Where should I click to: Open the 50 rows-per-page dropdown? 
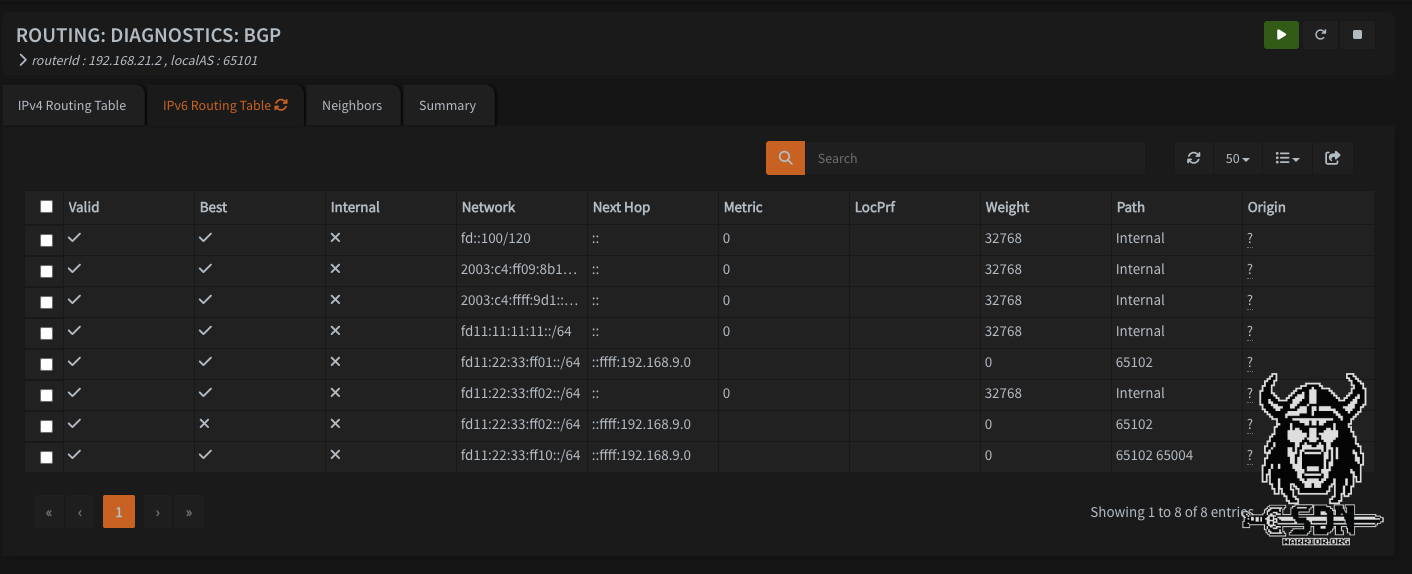[1237, 158]
